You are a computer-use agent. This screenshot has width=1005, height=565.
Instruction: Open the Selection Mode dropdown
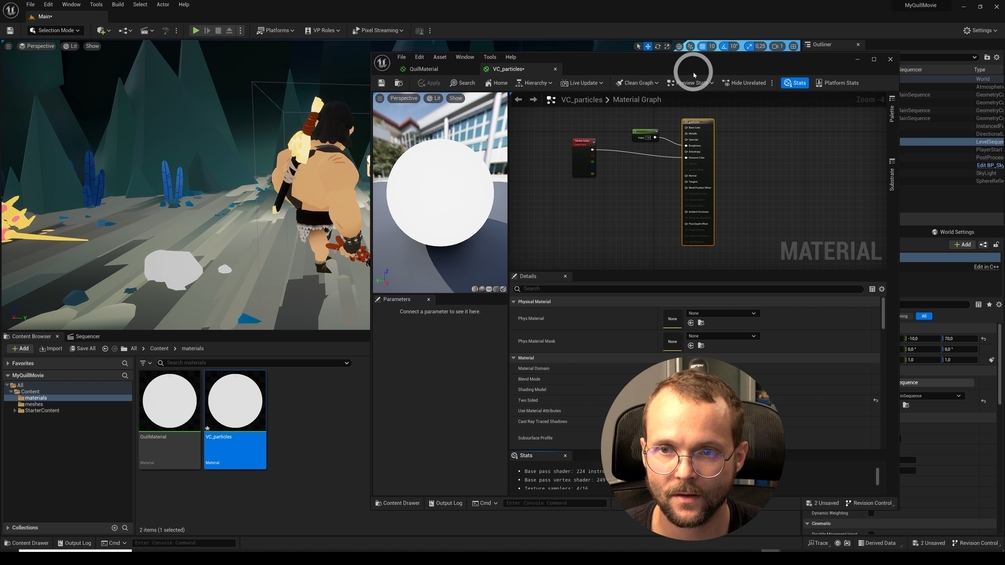[54, 30]
